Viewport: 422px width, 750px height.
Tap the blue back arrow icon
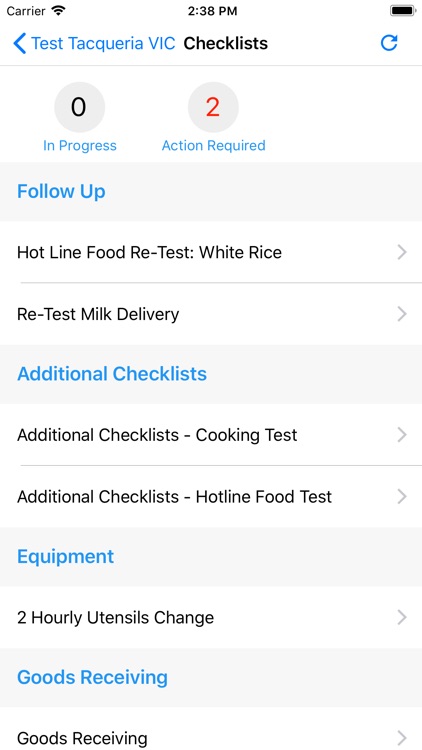[x=19, y=44]
